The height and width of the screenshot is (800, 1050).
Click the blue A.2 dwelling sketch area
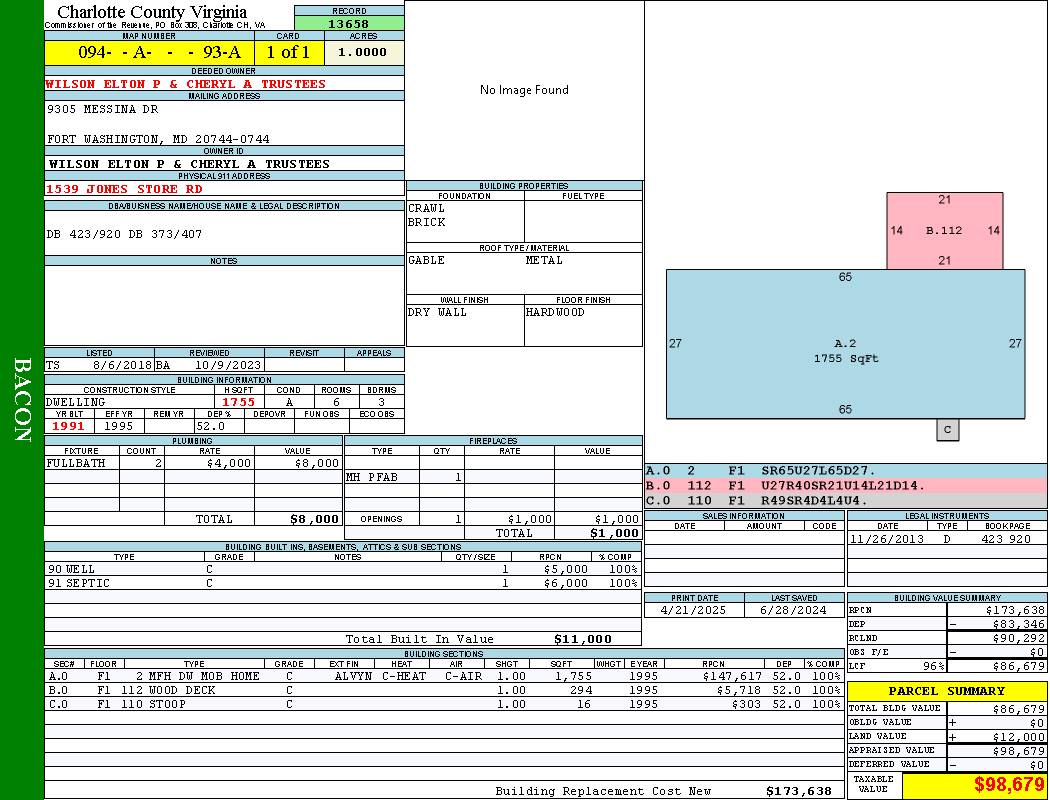[845, 344]
